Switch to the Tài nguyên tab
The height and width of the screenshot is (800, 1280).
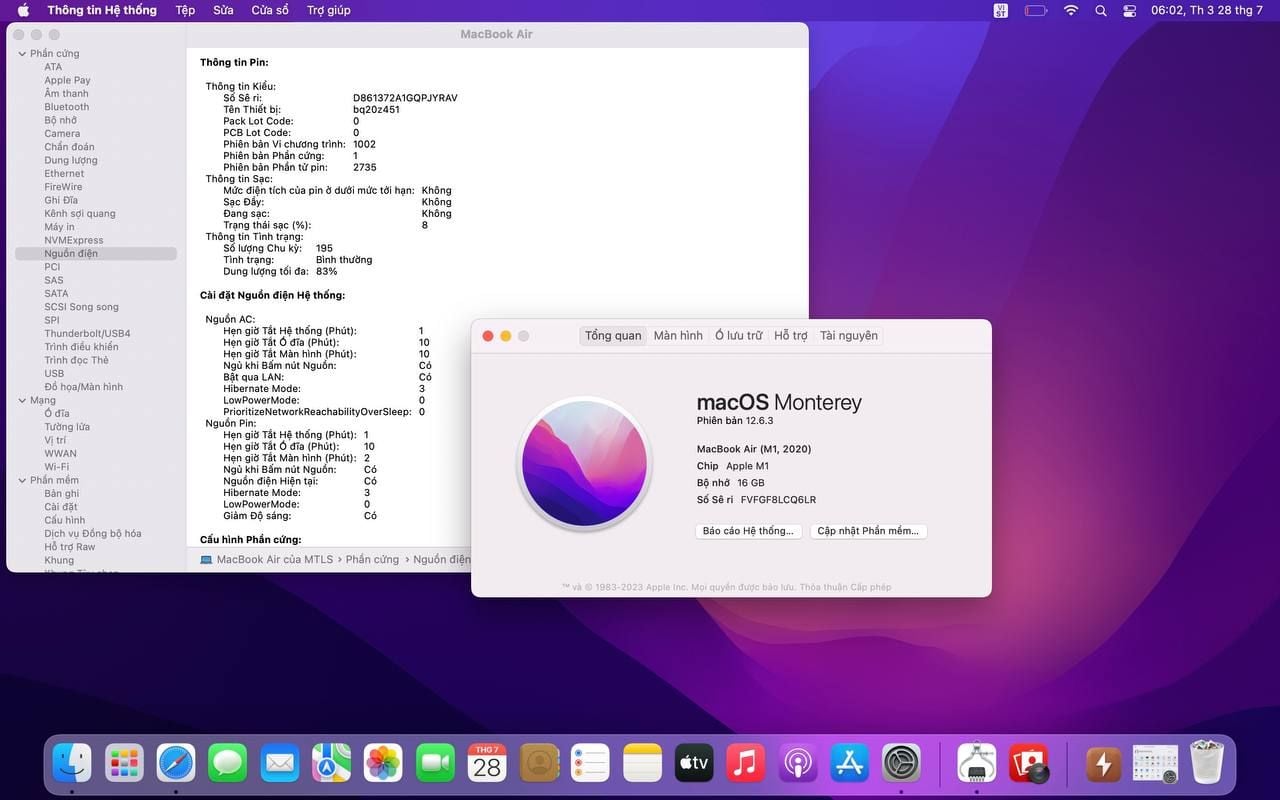[849, 336]
